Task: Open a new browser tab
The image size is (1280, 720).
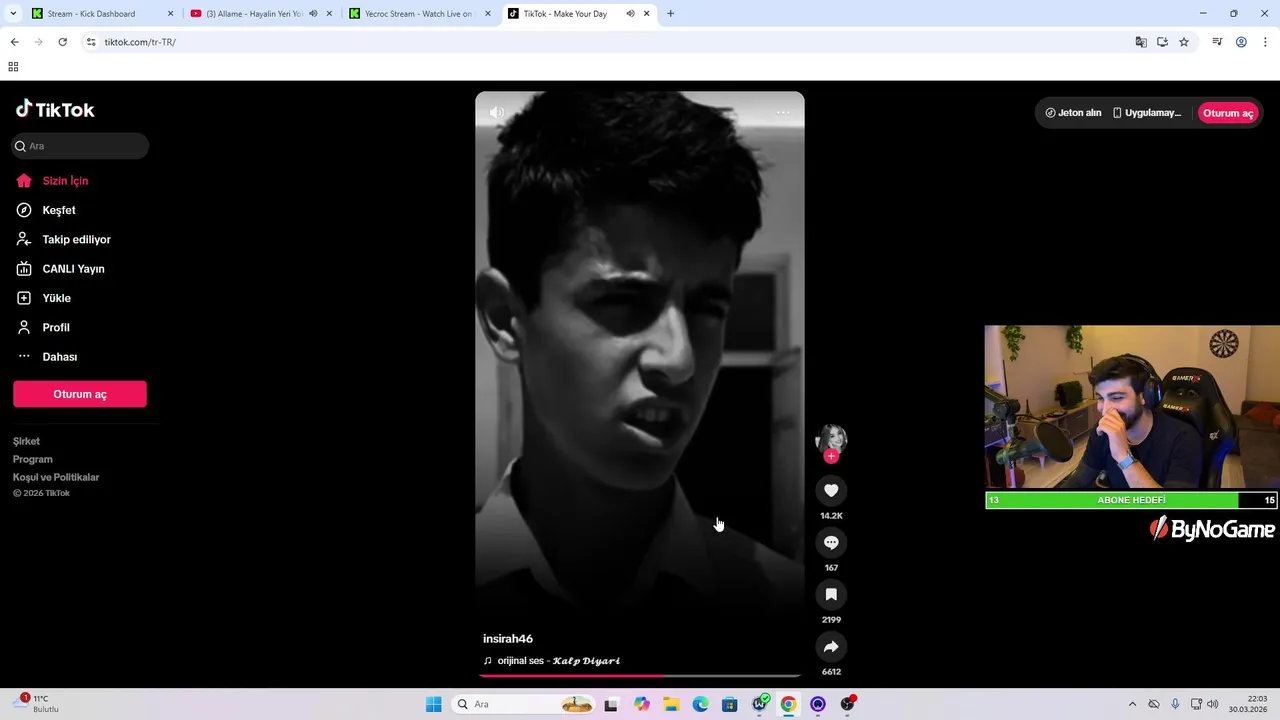Action: click(670, 14)
